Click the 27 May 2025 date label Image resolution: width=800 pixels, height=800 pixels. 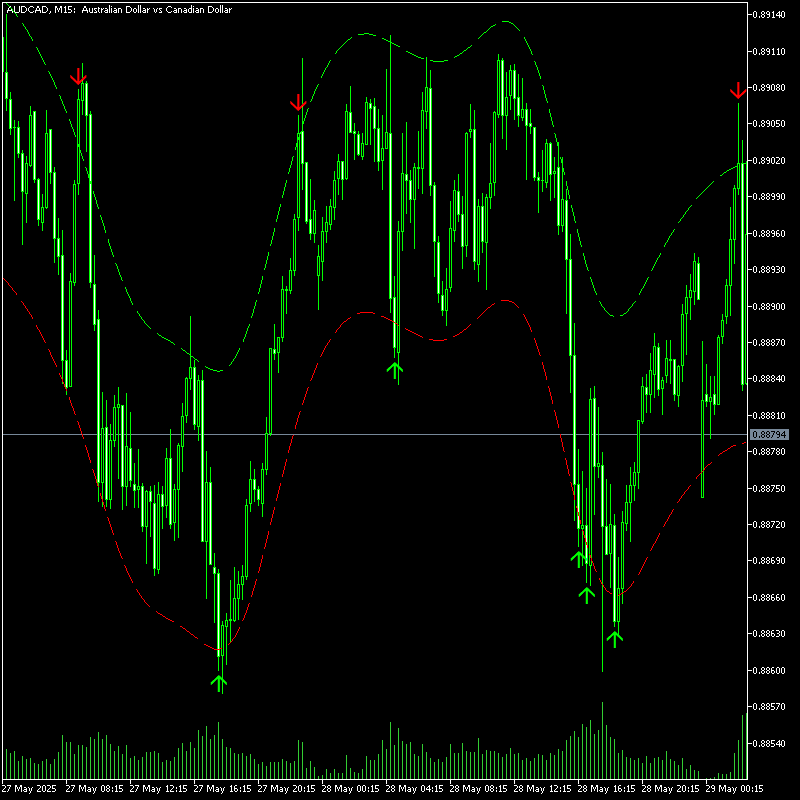coord(29,788)
